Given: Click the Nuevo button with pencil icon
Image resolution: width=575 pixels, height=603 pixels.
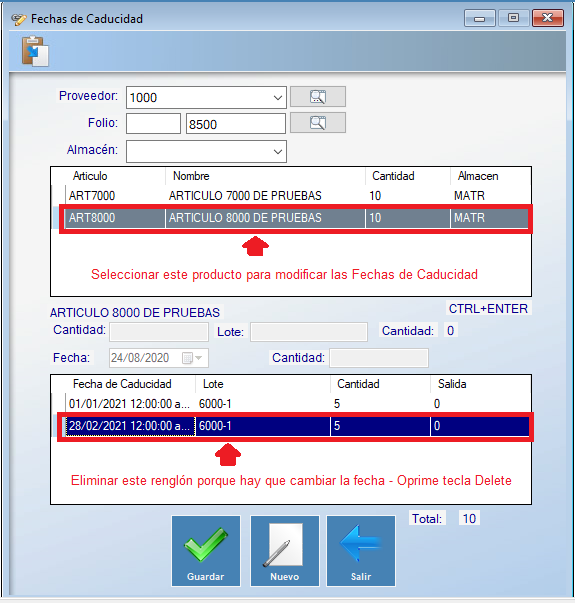Looking at the screenshot, I should (285, 551).
